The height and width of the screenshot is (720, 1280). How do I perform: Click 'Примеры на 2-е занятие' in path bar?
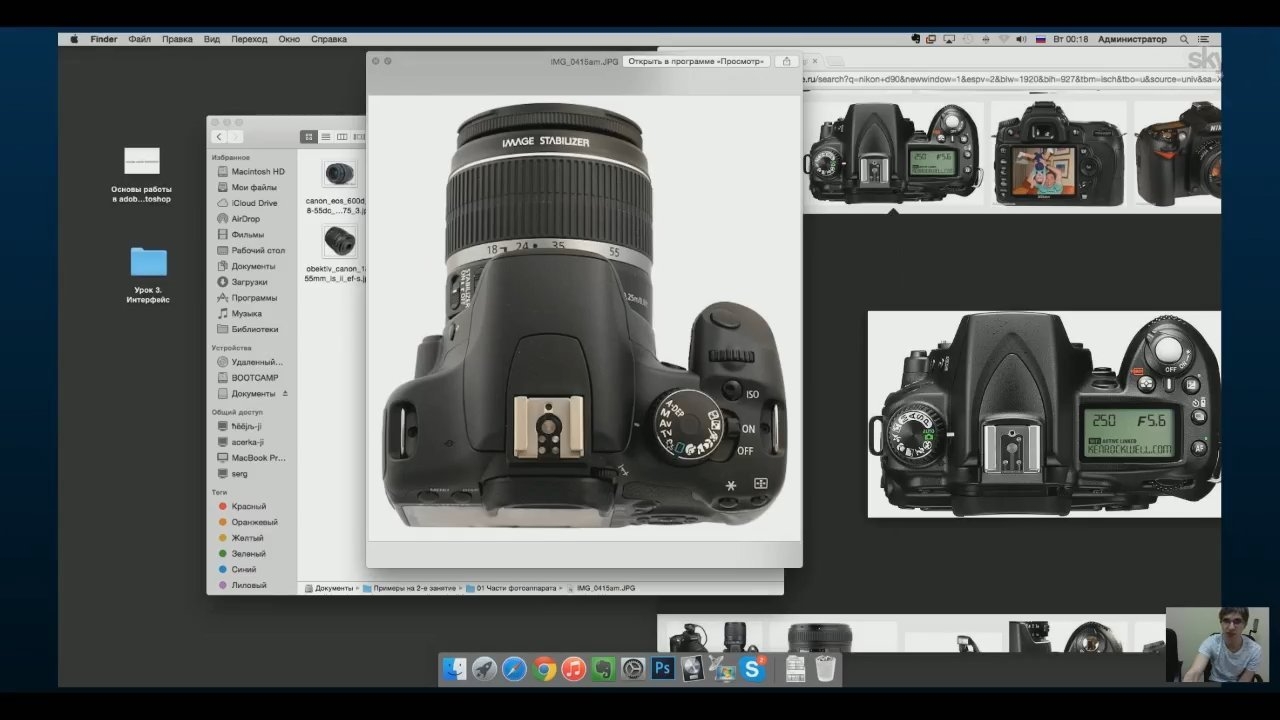point(411,588)
